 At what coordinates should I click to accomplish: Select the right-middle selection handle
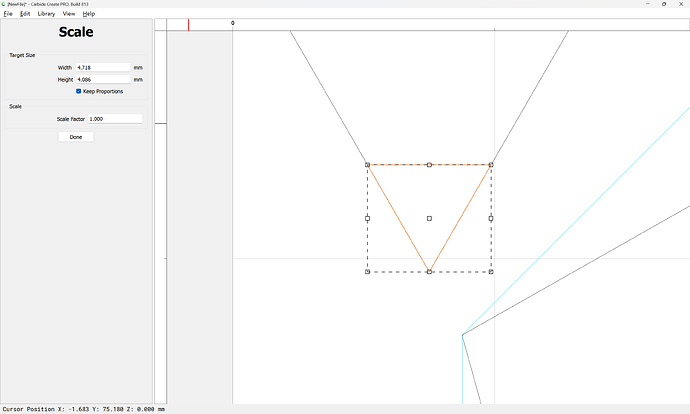pyautogui.click(x=491, y=218)
